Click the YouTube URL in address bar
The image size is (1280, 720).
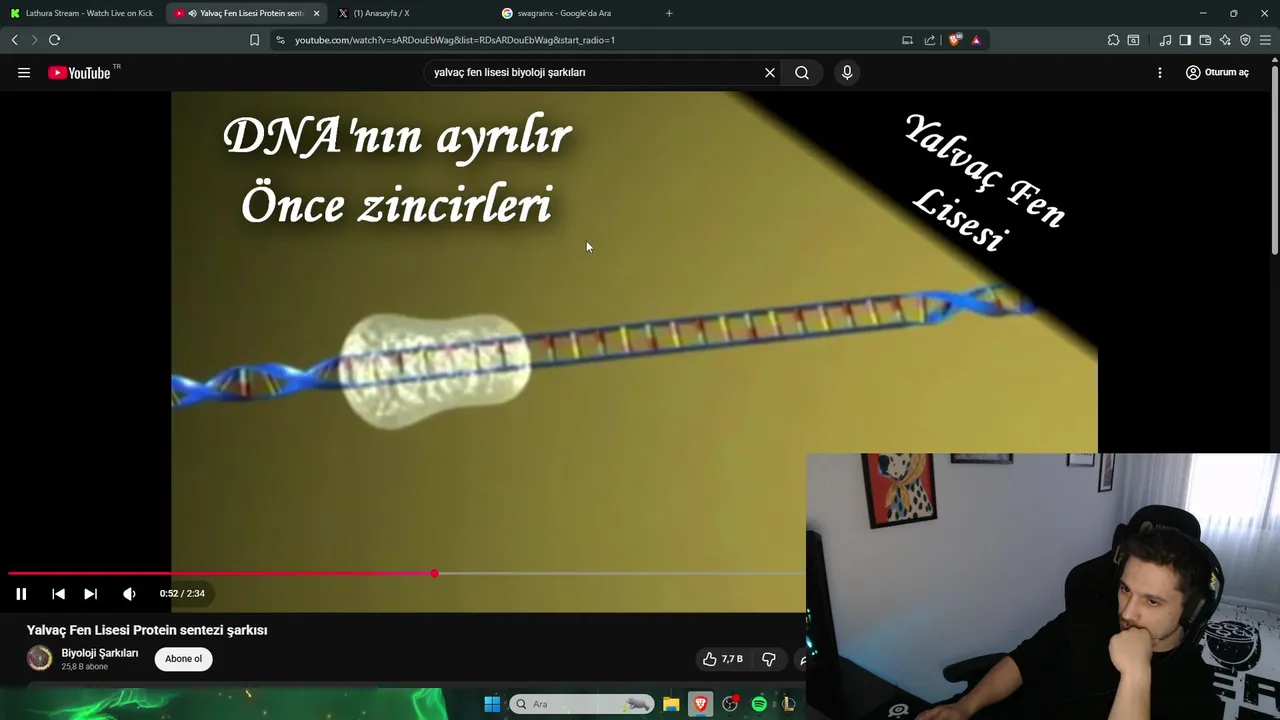pos(455,40)
